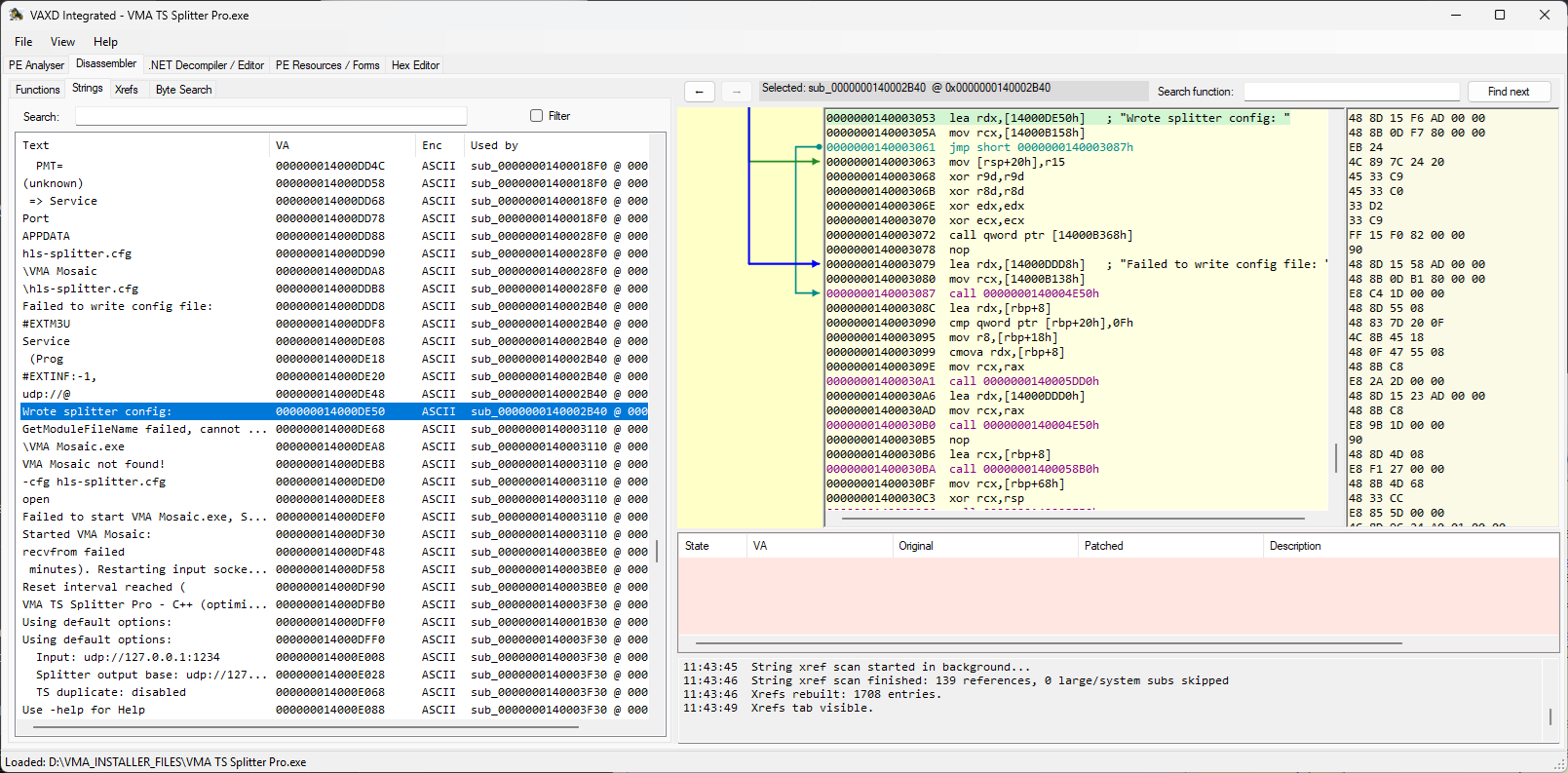
Task: Open the .NET Decompiler / Editor tab
Action: tap(207, 65)
